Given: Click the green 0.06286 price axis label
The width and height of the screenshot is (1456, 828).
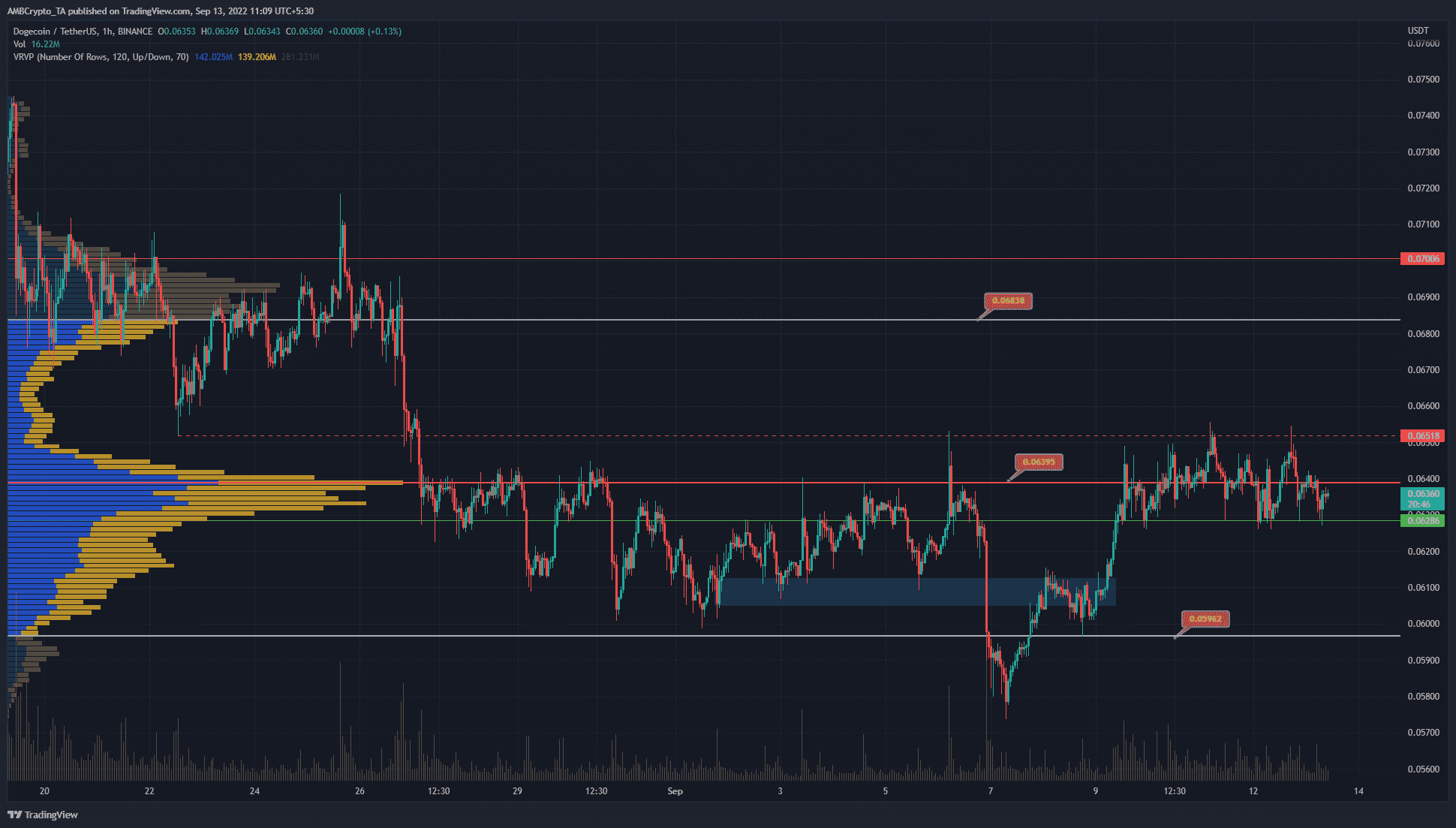Looking at the screenshot, I should pos(1422,521).
